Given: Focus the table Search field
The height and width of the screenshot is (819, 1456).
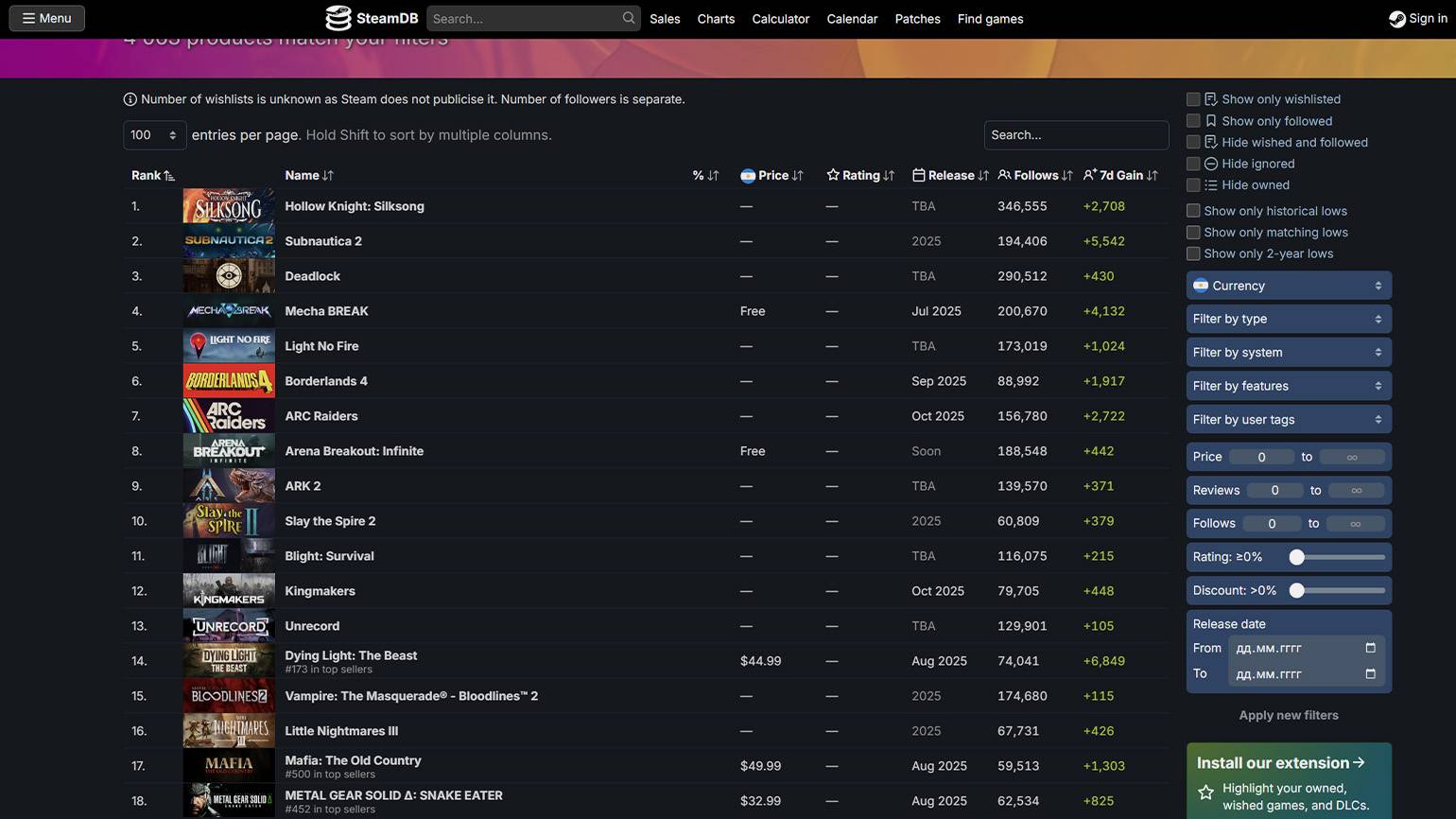Looking at the screenshot, I should [1076, 135].
